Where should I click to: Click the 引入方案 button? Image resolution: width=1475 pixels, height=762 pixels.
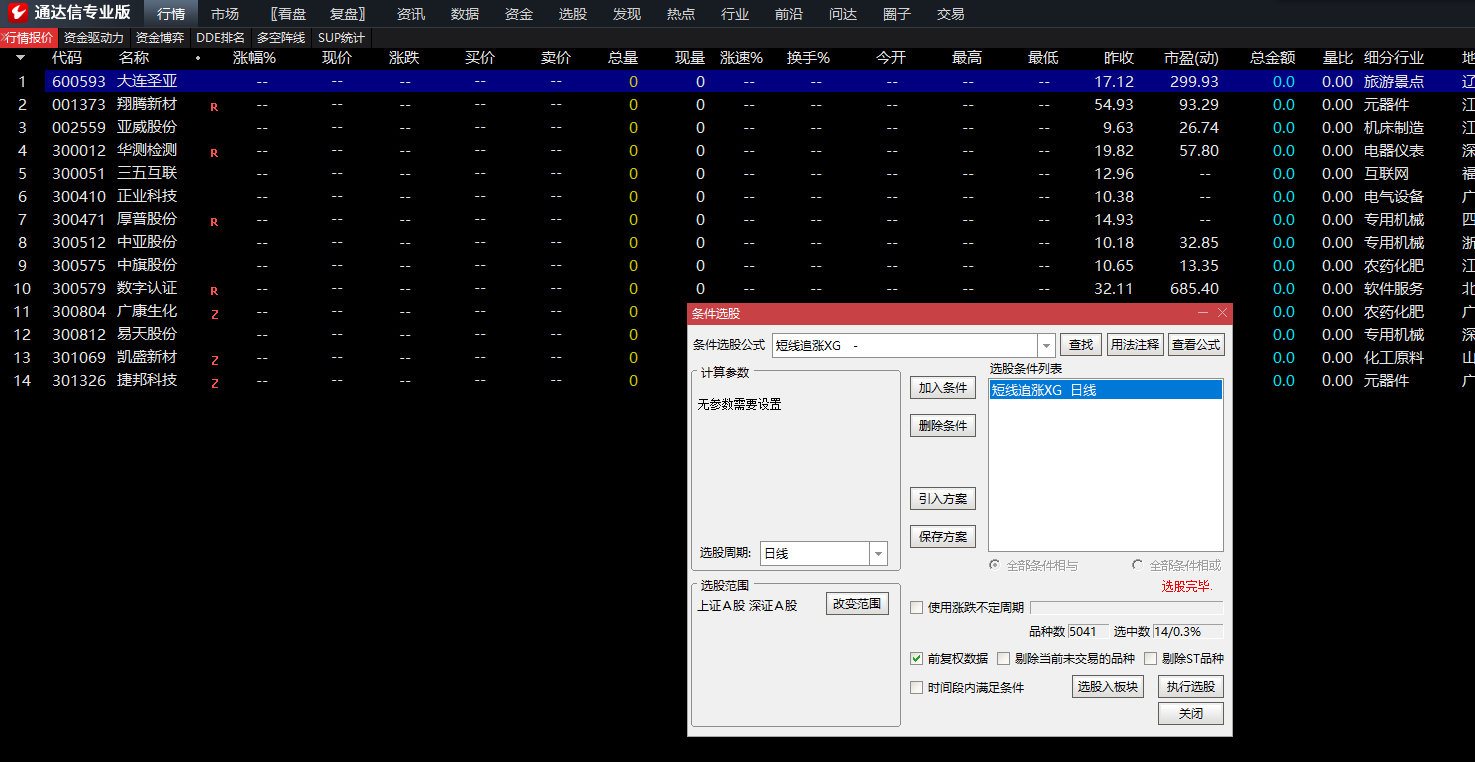(x=943, y=499)
